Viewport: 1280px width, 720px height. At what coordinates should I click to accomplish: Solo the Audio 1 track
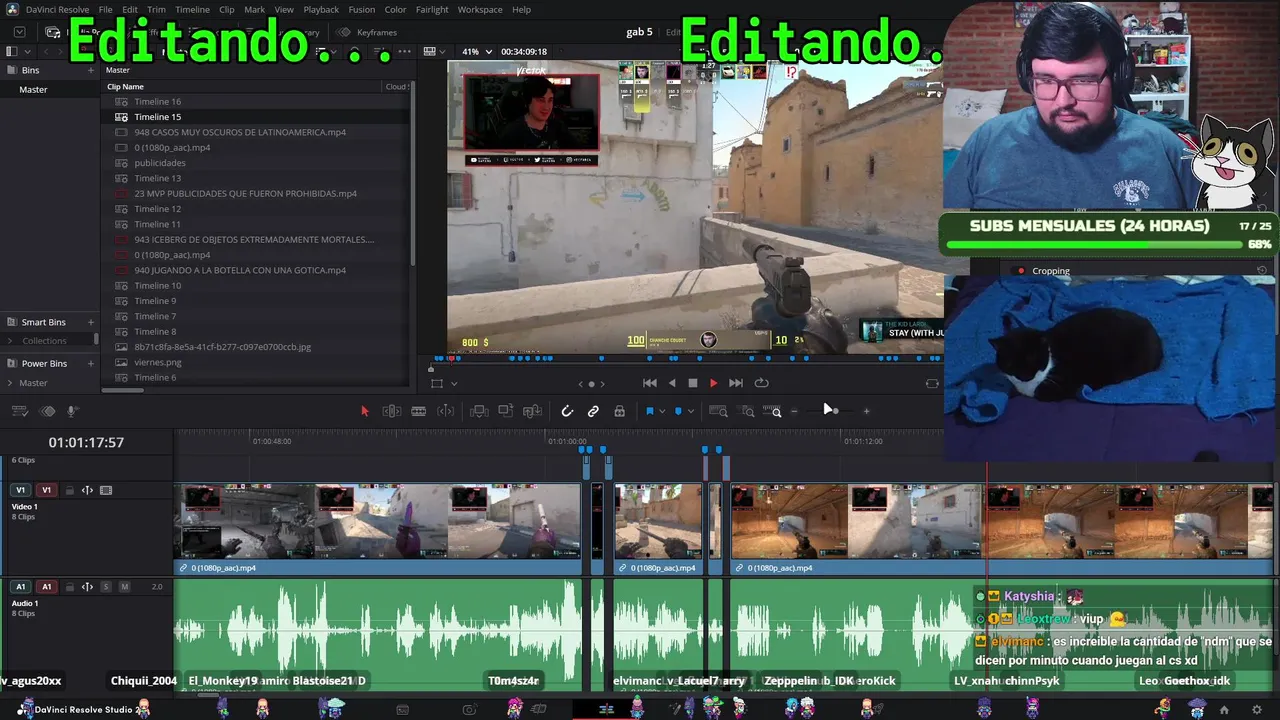[x=106, y=587]
